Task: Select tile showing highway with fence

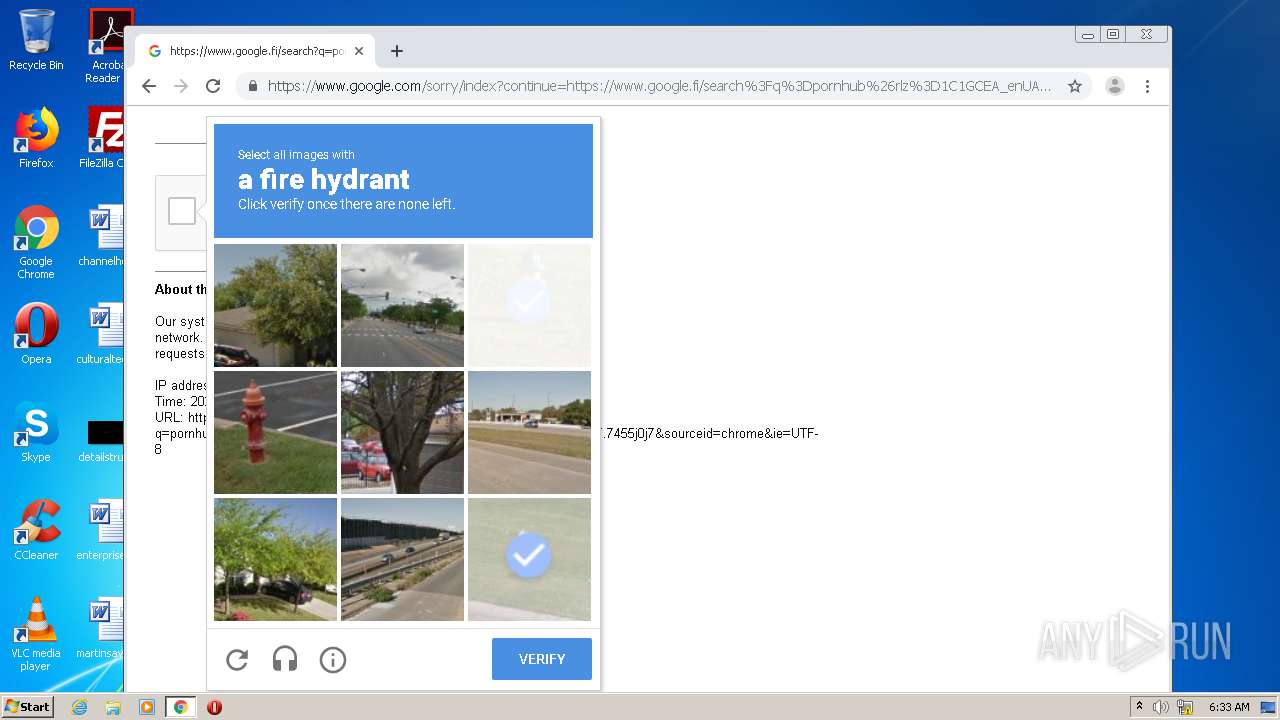Action: coord(402,559)
